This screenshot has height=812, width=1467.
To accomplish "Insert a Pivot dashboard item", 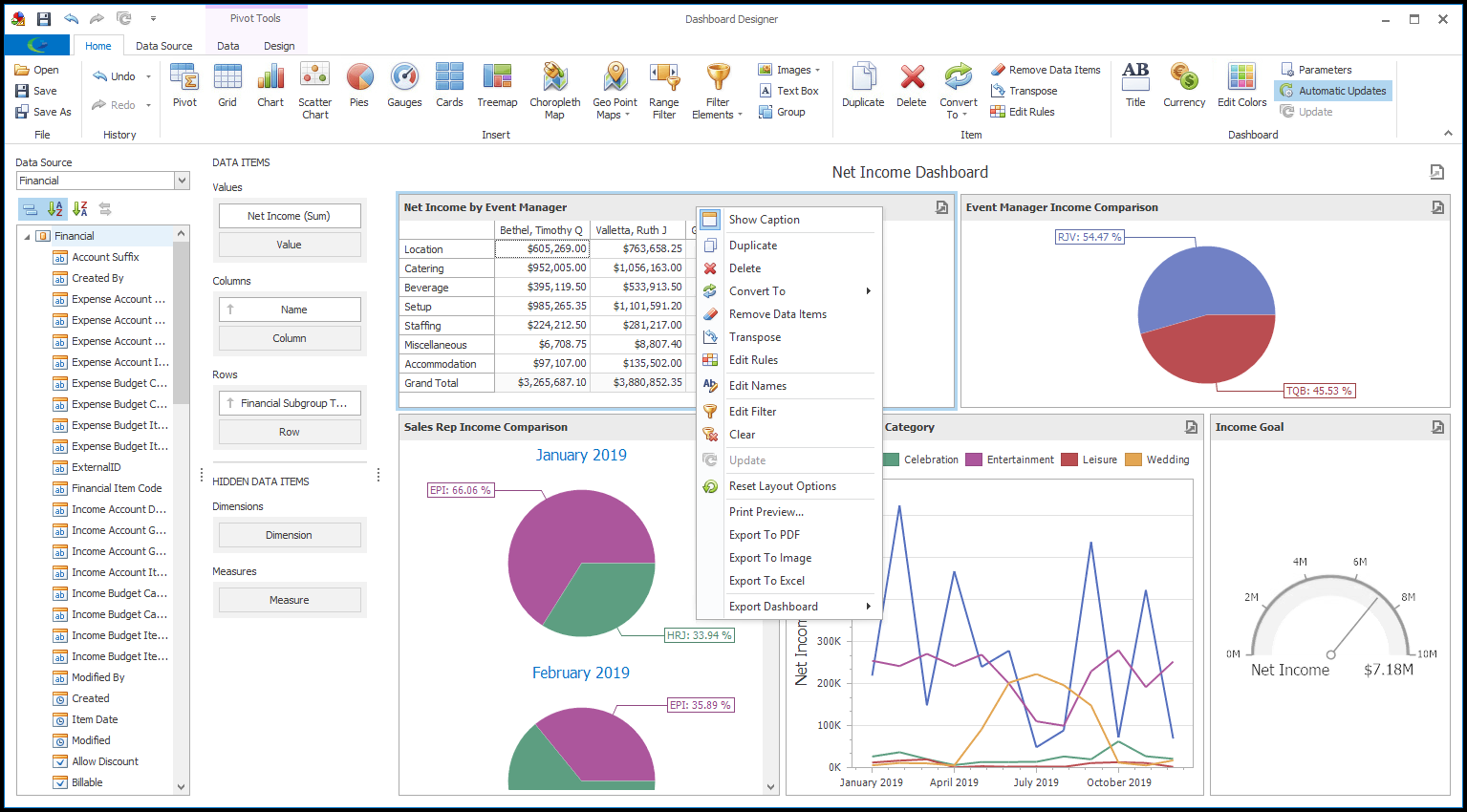I will (184, 86).
